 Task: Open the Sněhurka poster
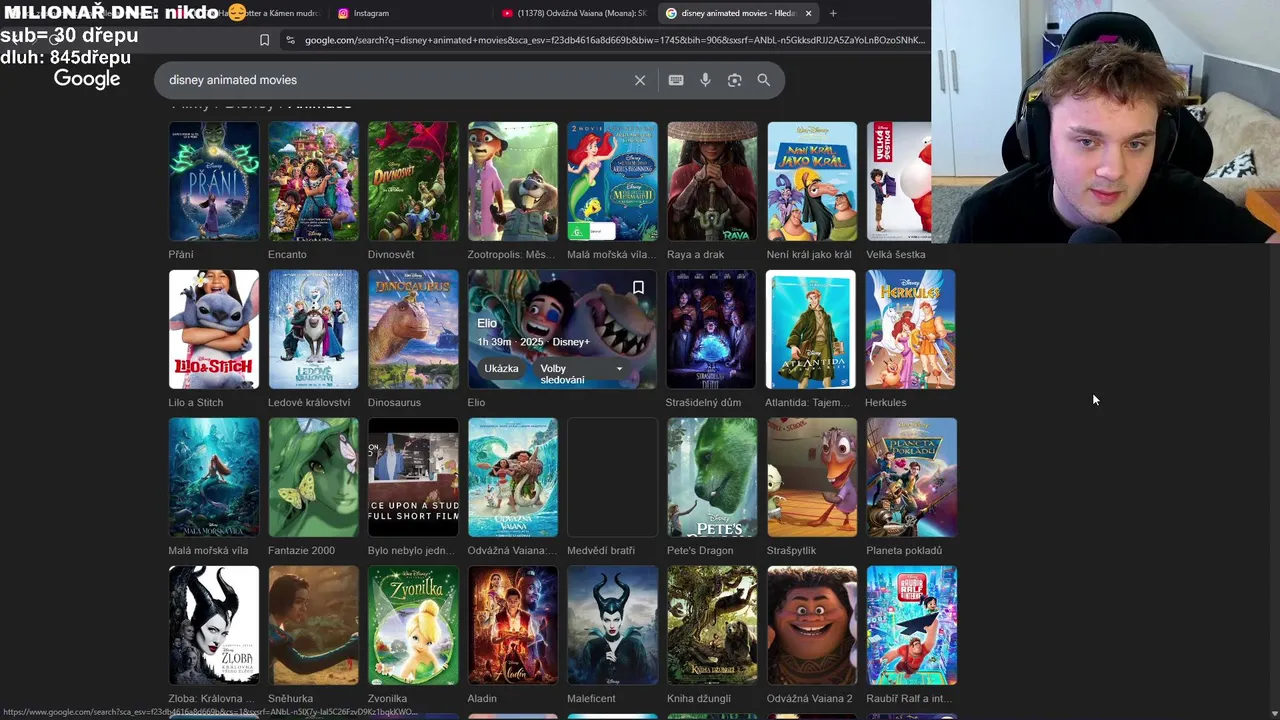click(313, 625)
